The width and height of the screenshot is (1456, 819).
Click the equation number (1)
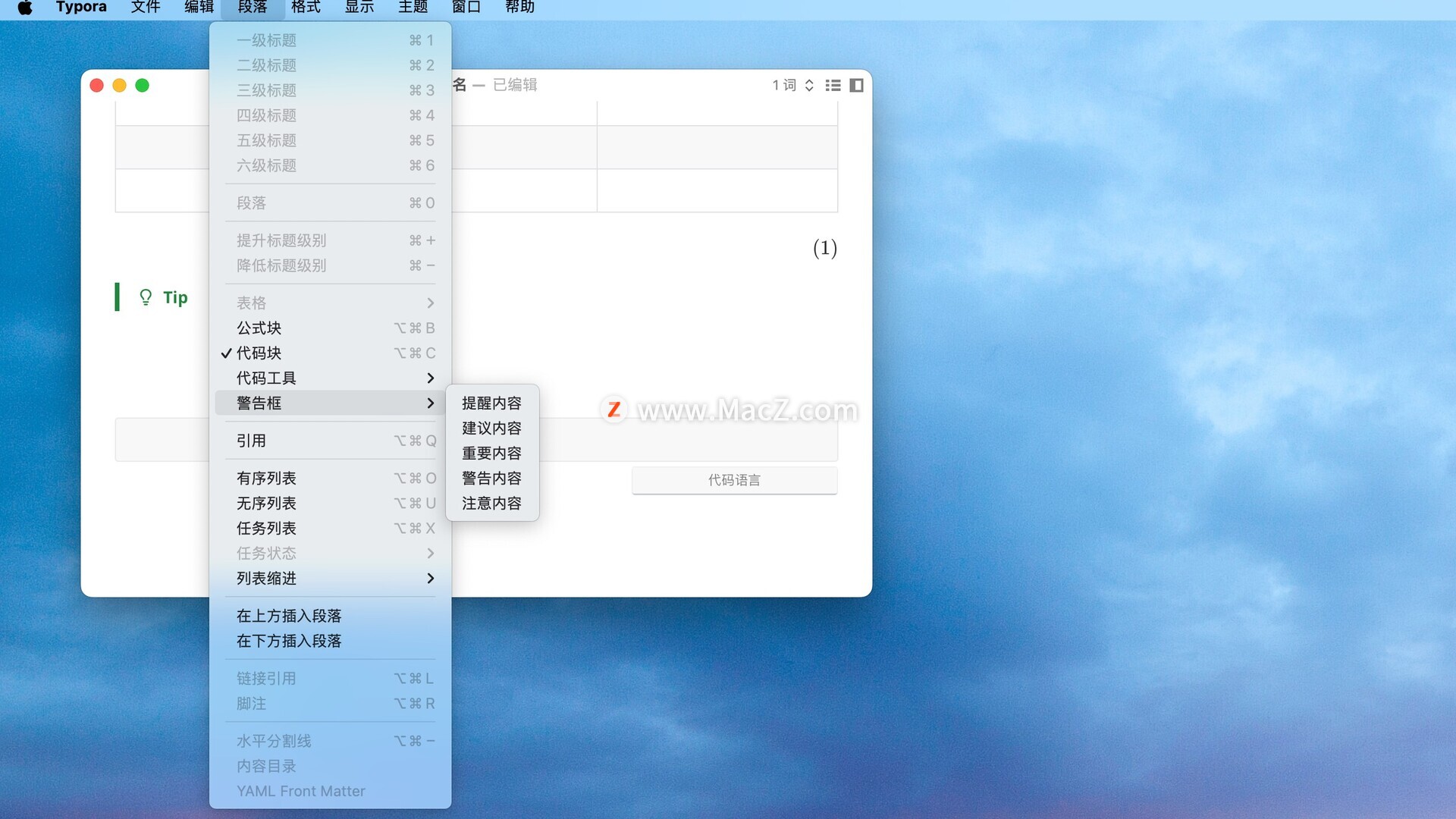[x=825, y=248]
